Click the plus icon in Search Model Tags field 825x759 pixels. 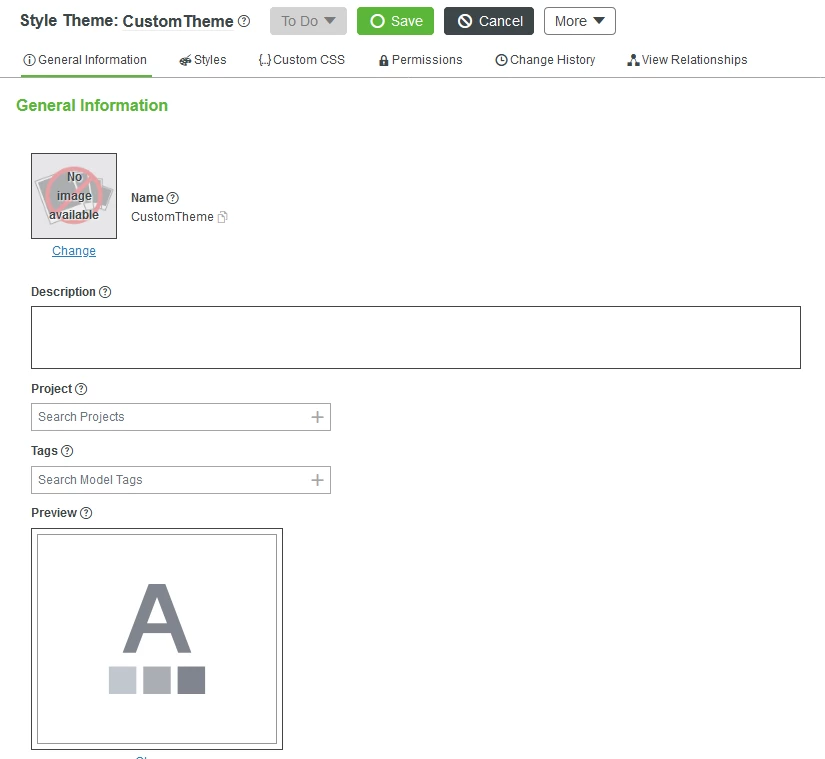[x=318, y=480]
